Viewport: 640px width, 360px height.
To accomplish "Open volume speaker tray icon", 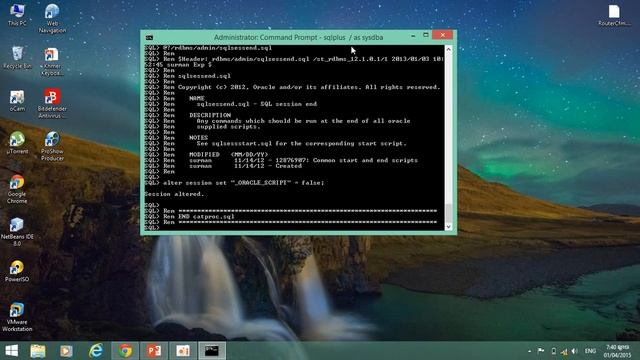I will [575, 351].
